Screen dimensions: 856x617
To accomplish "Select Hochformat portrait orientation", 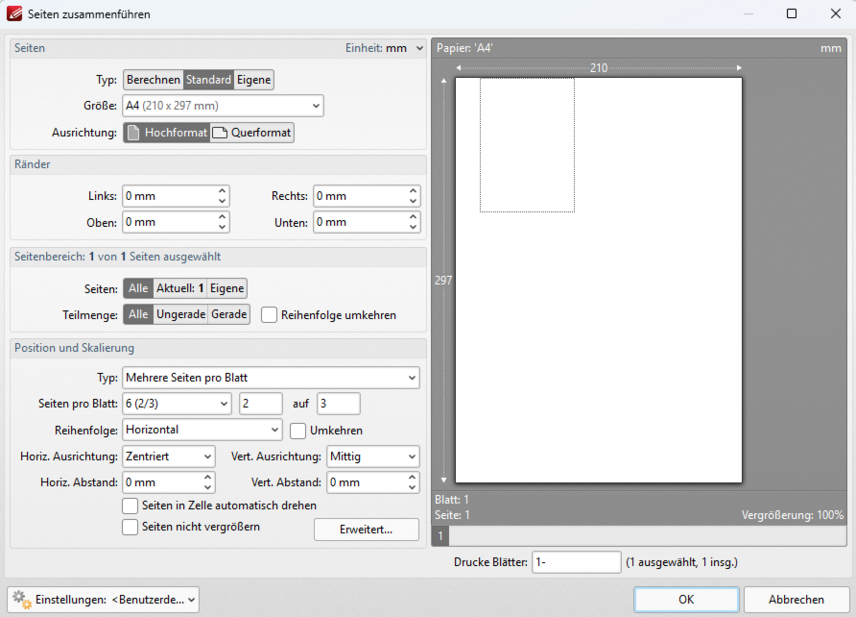I will (166, 133).
